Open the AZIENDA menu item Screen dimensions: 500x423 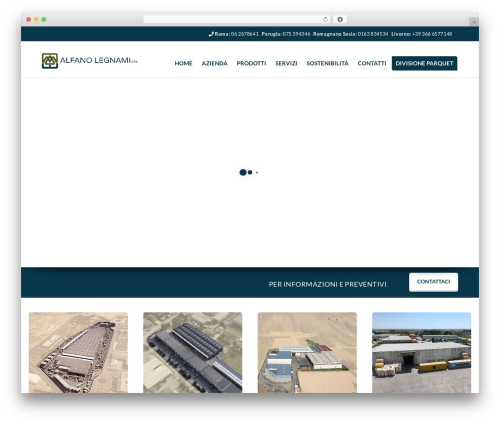pos(214,63)
